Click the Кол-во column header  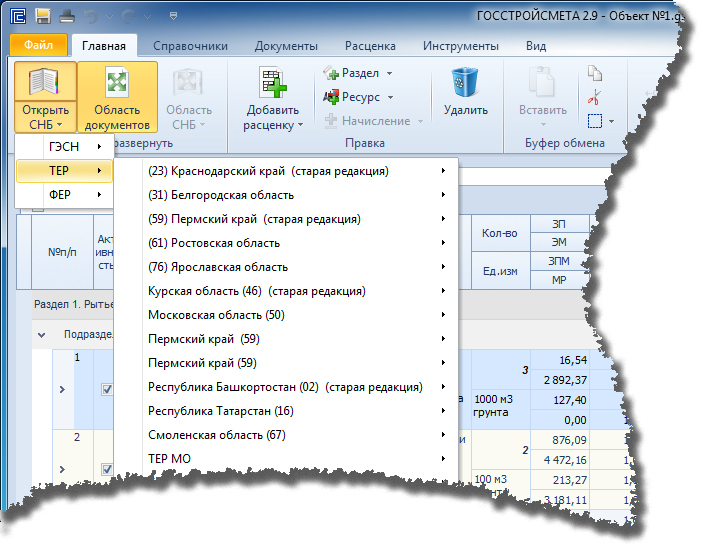tap(500, 233)
